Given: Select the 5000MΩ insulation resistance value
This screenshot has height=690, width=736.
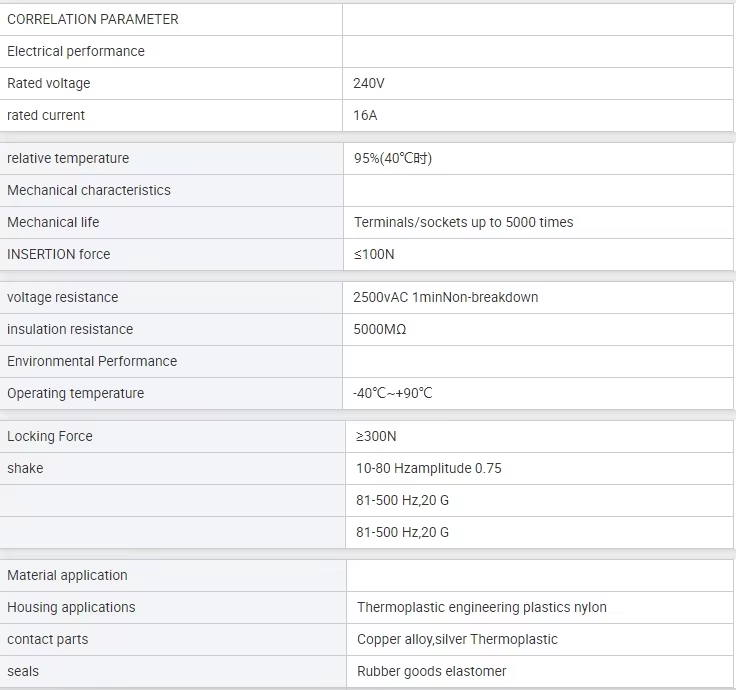Looking at the screenshot, I should 380,330.
